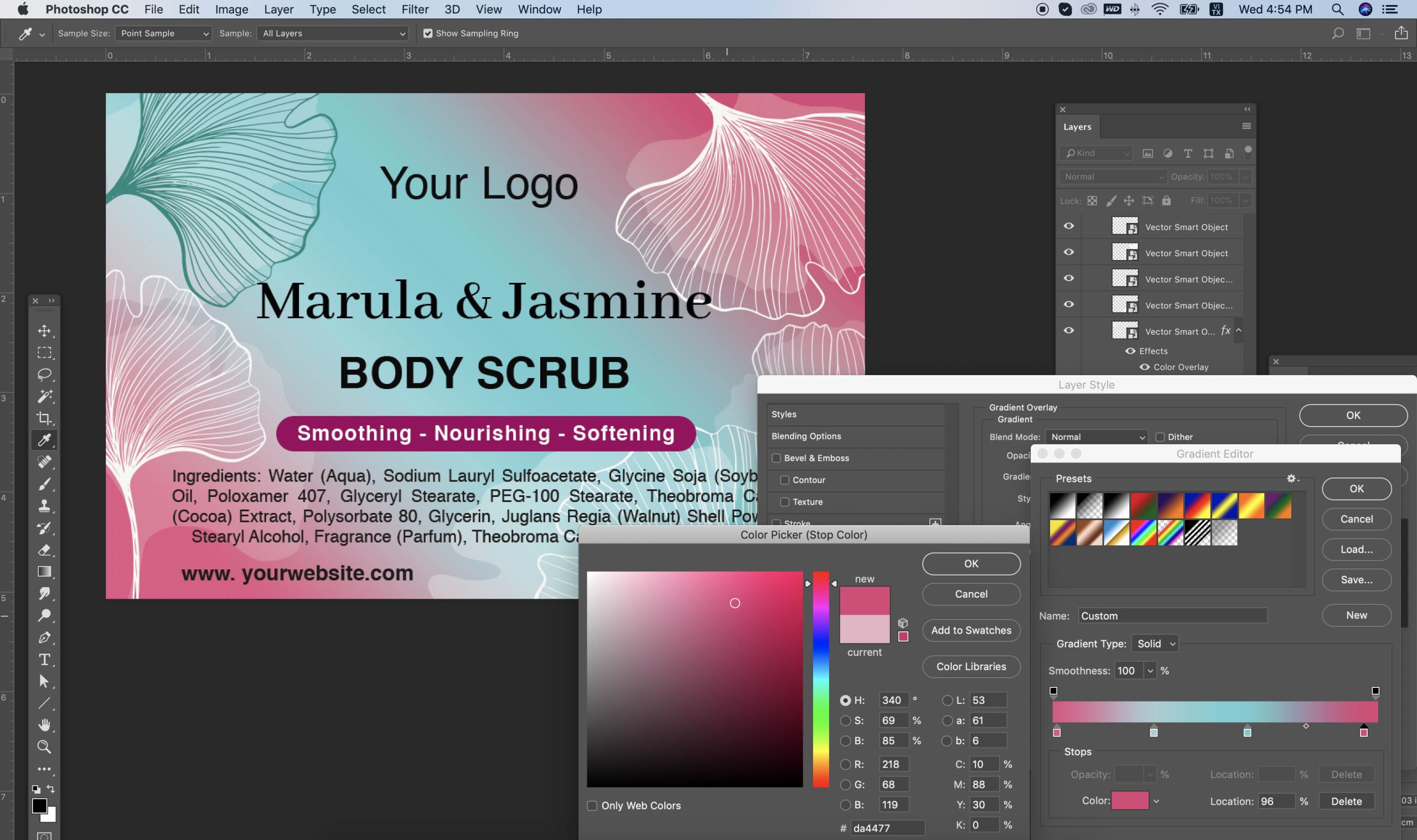The width and height of the screenshot is (1417, 840).
Task: Open the Filter menu
Action: [x=415, y=9]
